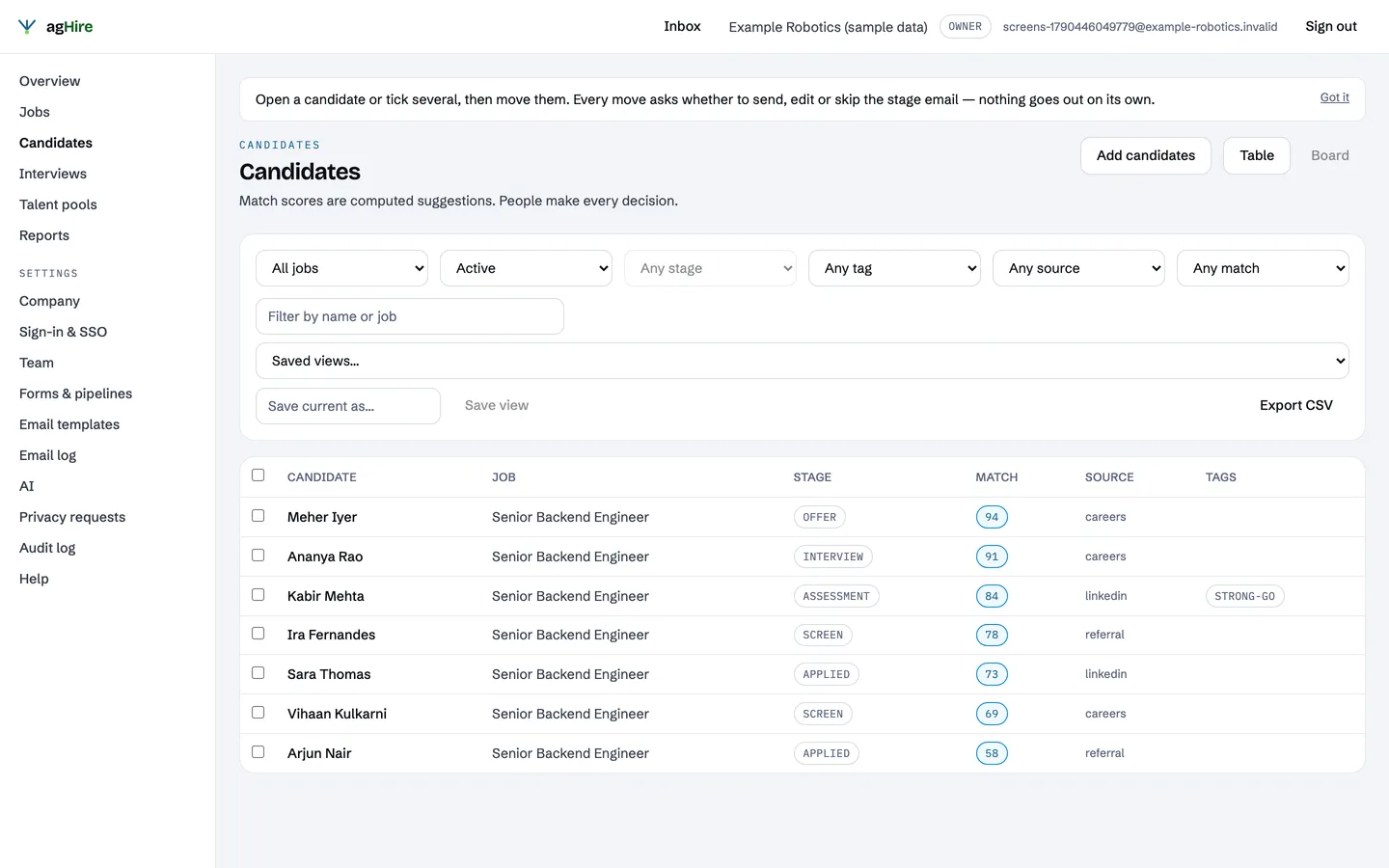Open Sign-in & SSO settings
The height and width of the screenshot is (868, 1389).
click(x=64, y=332)
